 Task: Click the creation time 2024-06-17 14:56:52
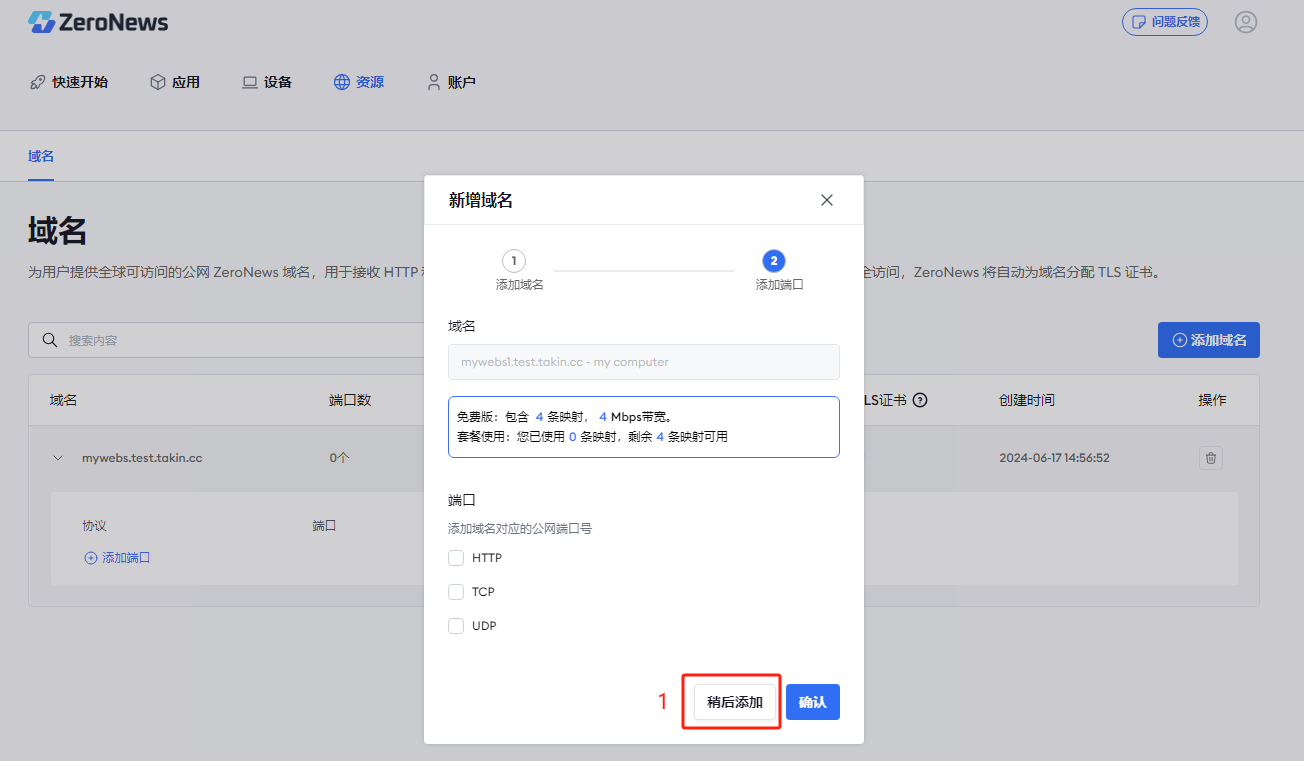(1054, 458)
